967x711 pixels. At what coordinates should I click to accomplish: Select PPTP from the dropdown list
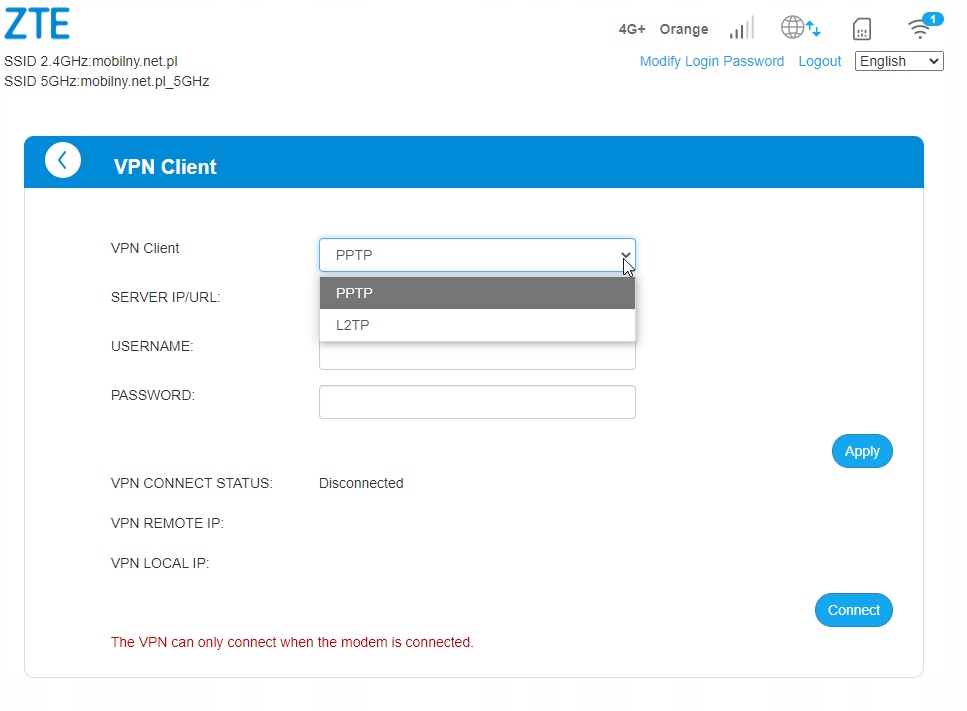[477, 293]
